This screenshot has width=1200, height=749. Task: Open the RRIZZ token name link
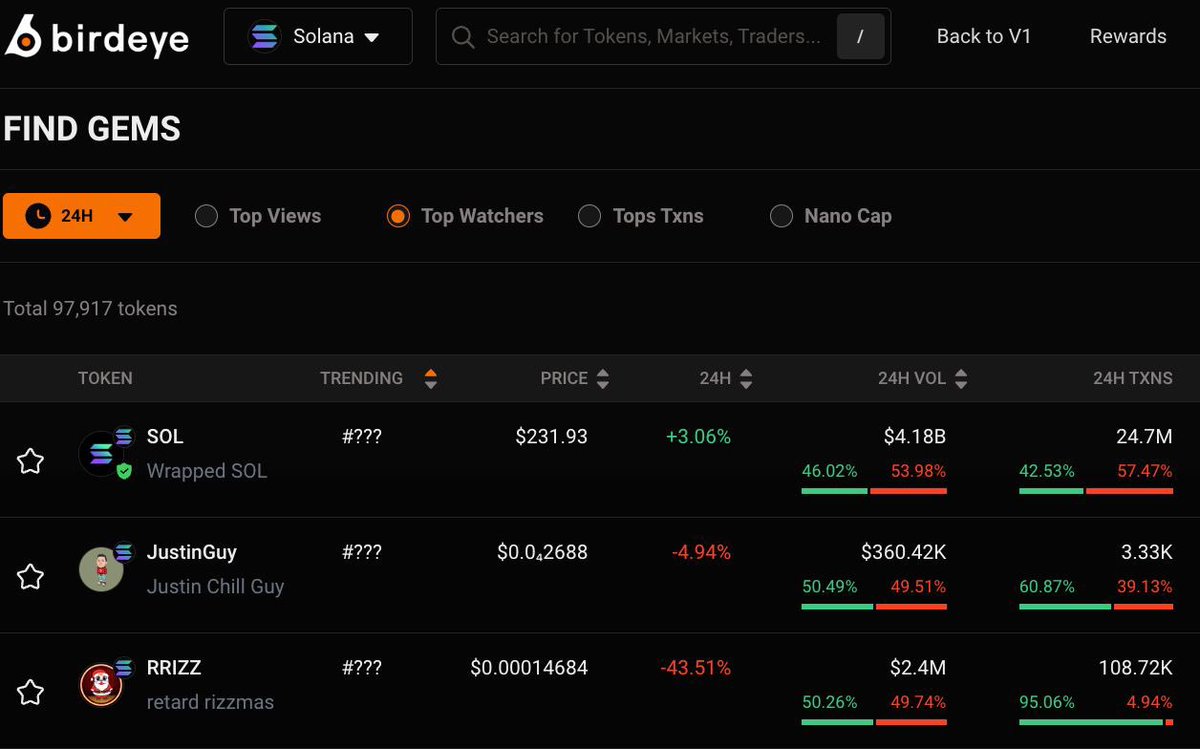(174, 667)
